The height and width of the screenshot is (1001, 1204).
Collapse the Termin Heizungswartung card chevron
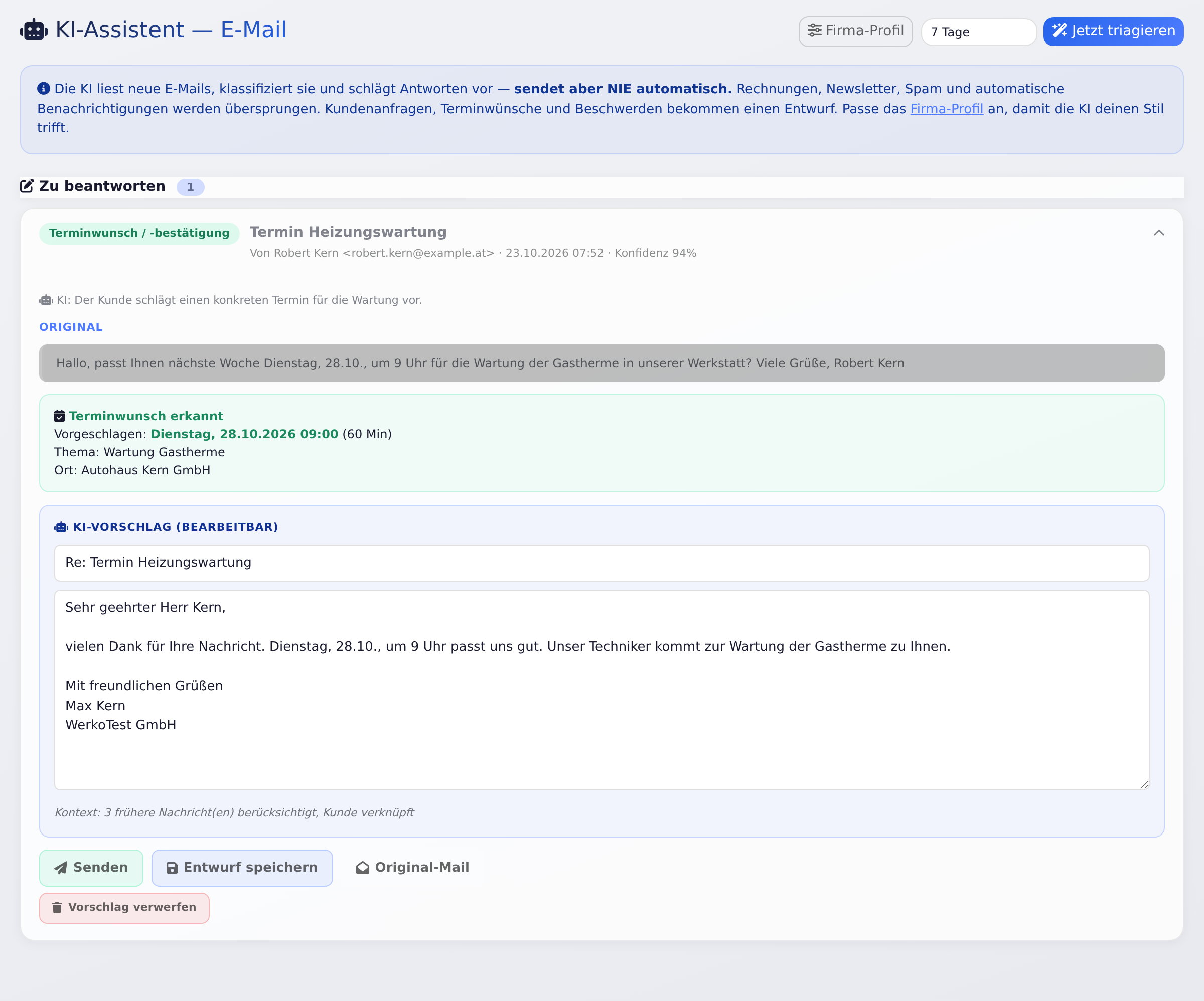[1159, 233]
